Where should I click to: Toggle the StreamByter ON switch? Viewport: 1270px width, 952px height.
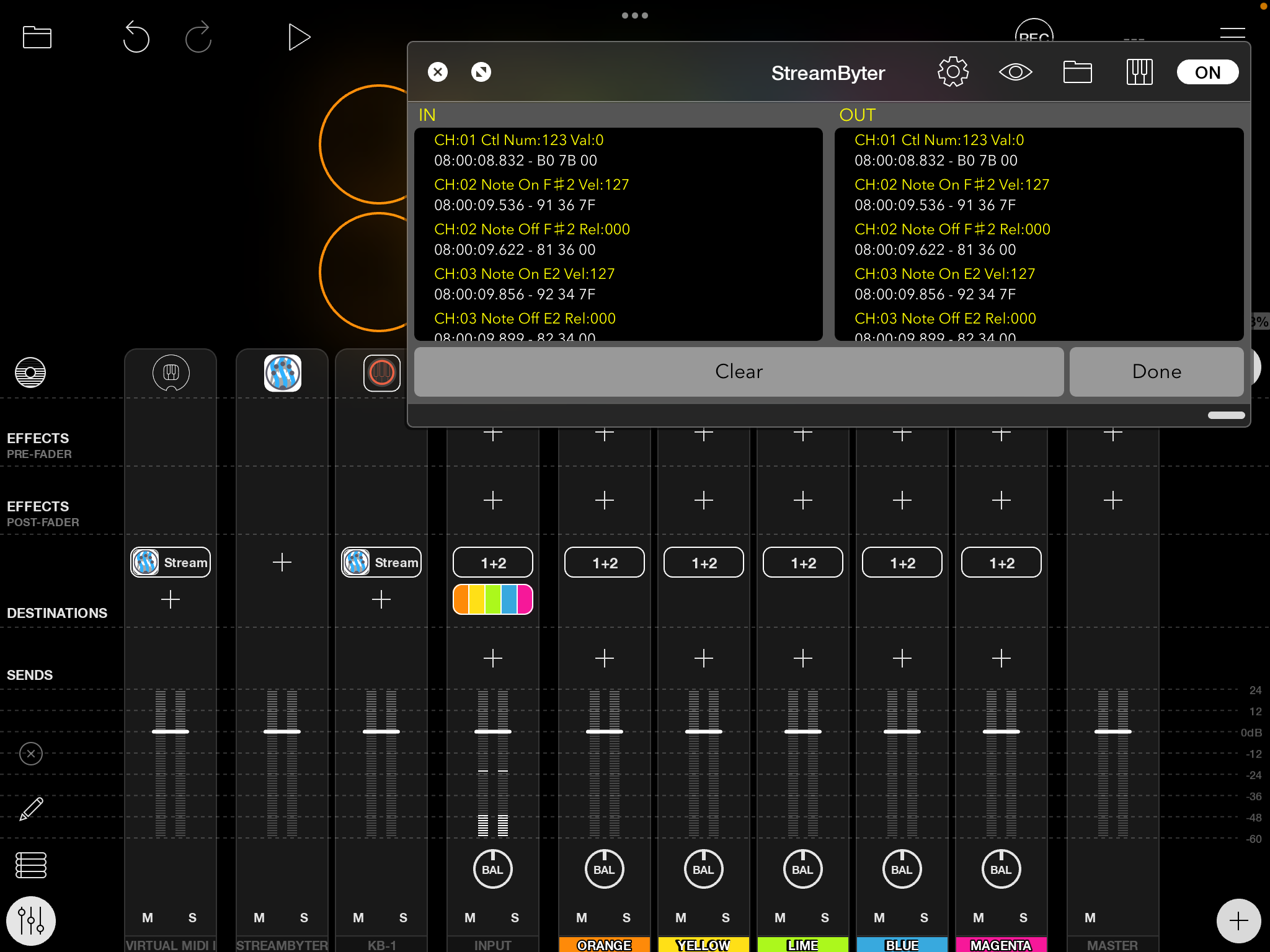[x=1207, y=72]
